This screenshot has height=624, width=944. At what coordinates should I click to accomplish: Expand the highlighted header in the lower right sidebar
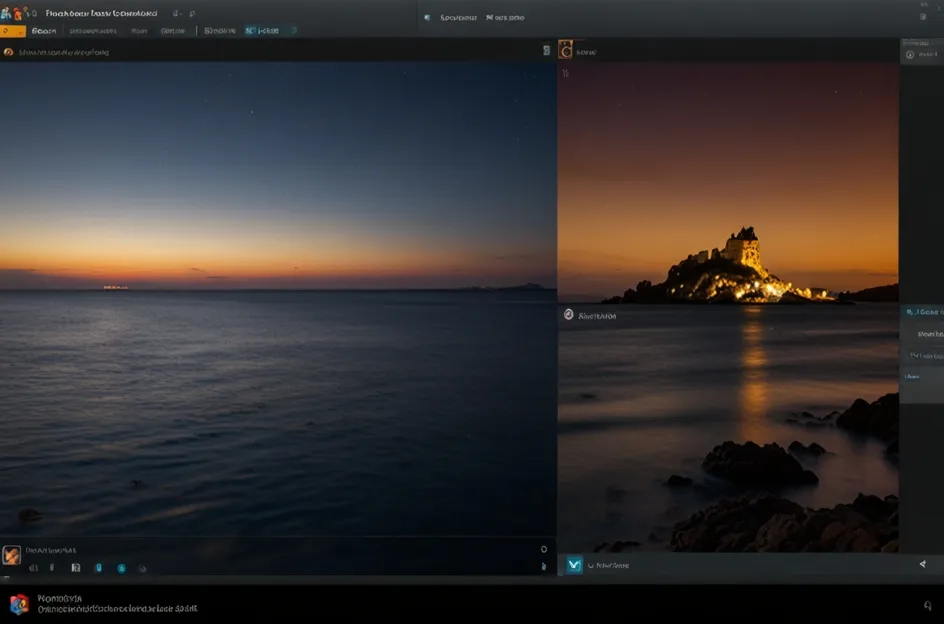coord(923,312)
